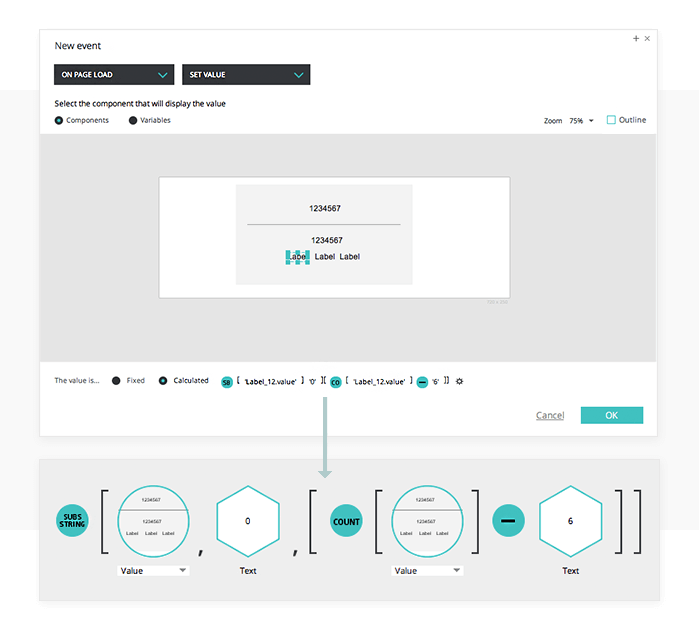Click the SB substring icon in the expression
Screen dimensions: 700x635
coord(227,382)
